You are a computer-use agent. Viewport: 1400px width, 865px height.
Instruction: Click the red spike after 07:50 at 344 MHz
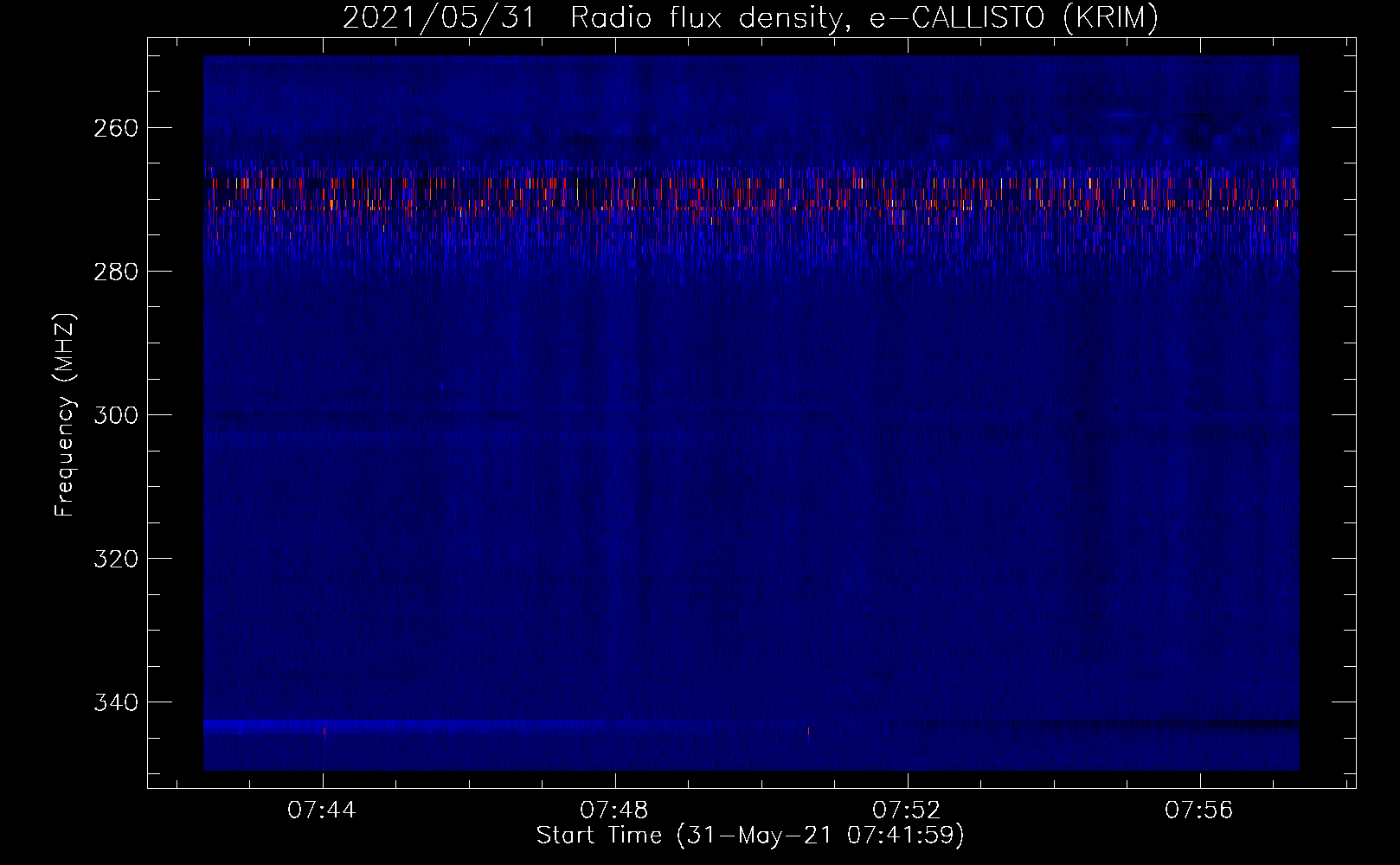pyautogui.click(x=808, y=733)
